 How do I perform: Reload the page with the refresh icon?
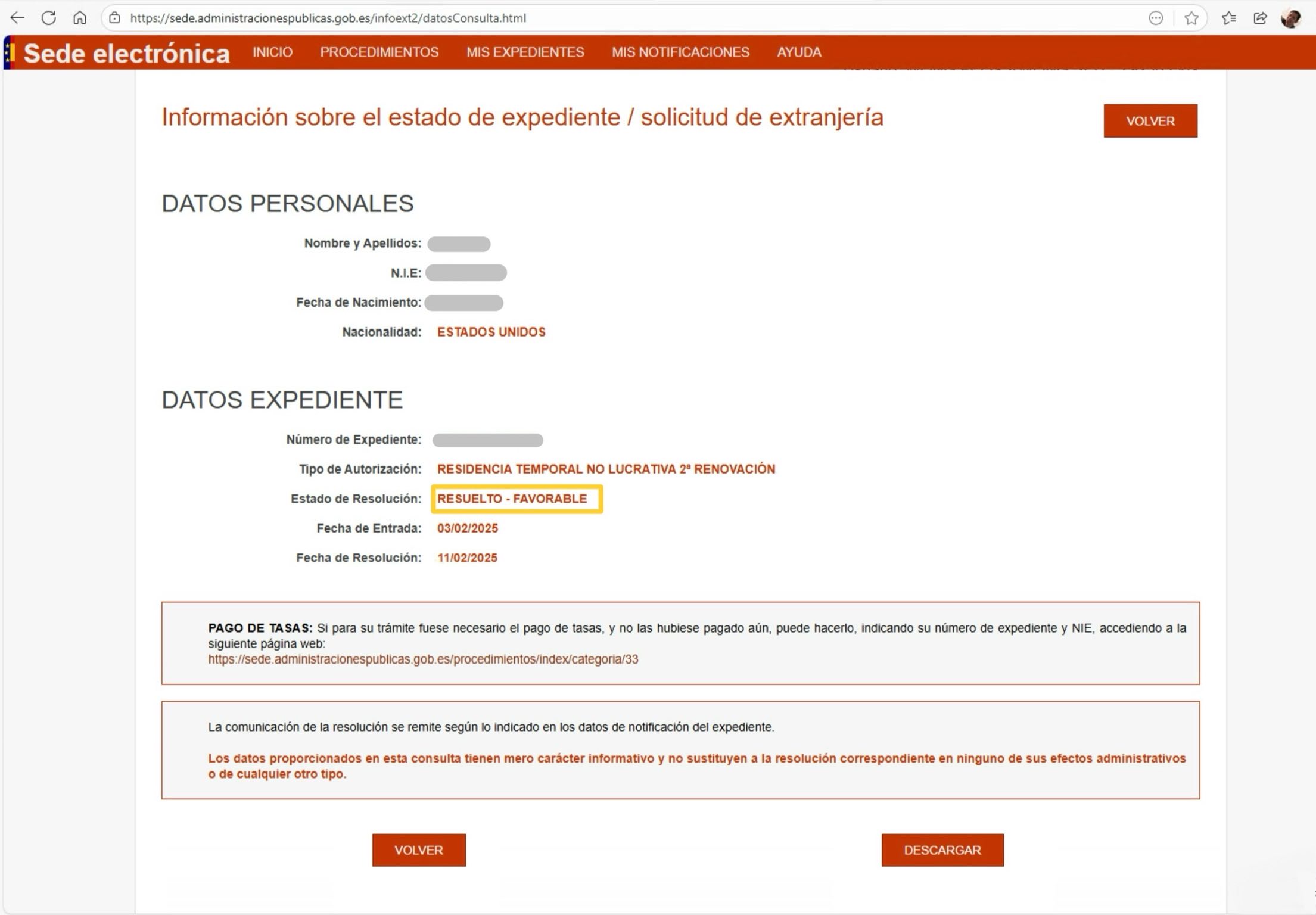(49, 18)
